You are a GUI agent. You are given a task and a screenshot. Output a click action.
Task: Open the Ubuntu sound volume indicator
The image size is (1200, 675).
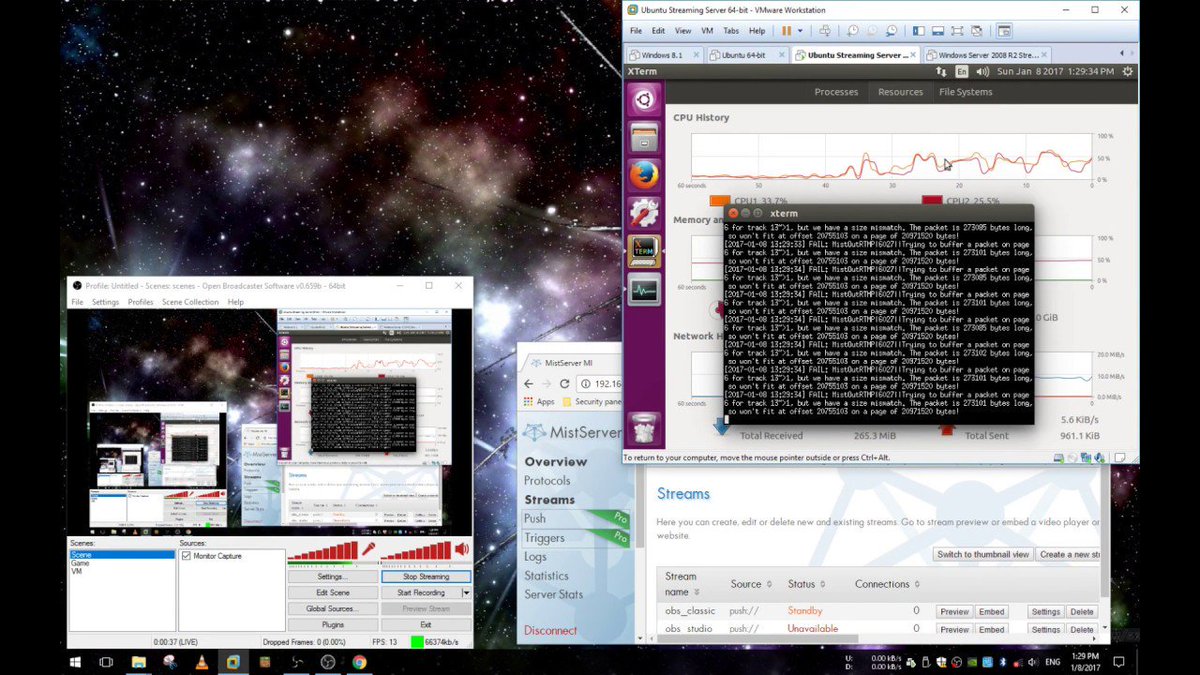(982, 71)
